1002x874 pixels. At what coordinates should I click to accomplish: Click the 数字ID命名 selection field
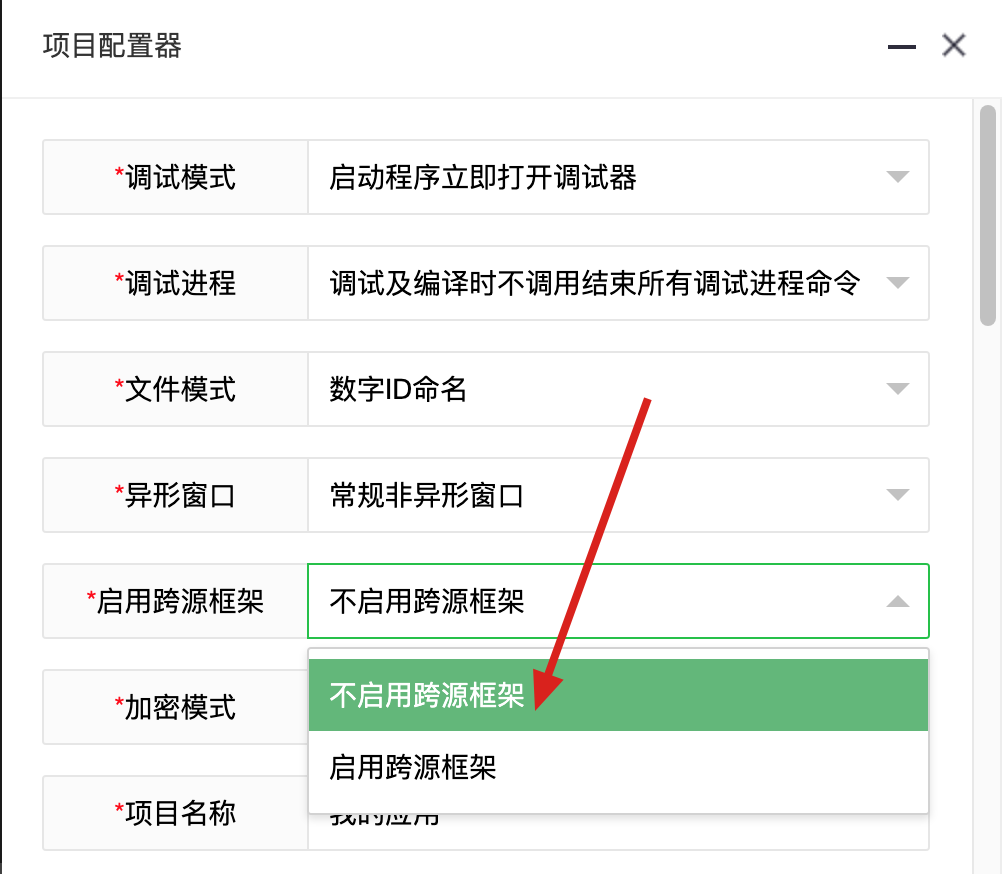pos(618,389)
